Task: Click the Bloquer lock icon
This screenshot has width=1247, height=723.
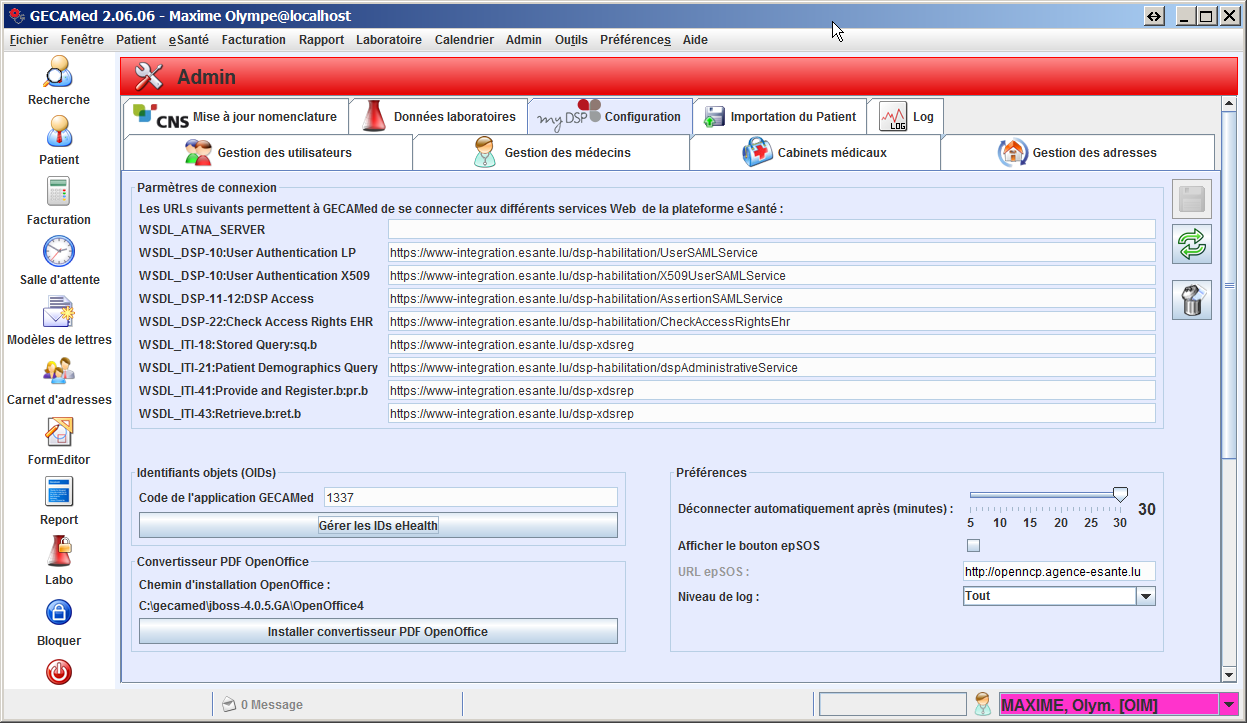Action: (58, 613)
